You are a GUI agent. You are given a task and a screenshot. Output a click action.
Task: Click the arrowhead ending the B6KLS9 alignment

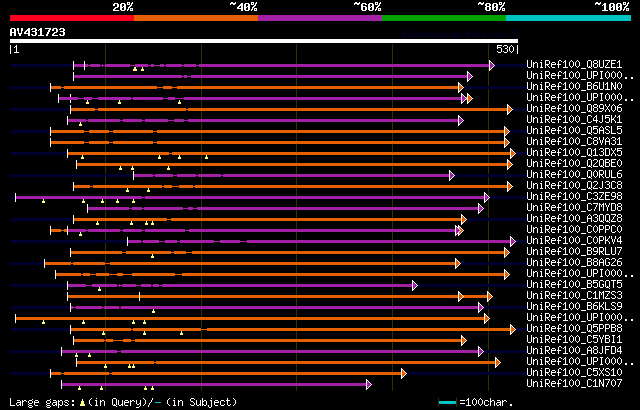[x=481, y=308]
